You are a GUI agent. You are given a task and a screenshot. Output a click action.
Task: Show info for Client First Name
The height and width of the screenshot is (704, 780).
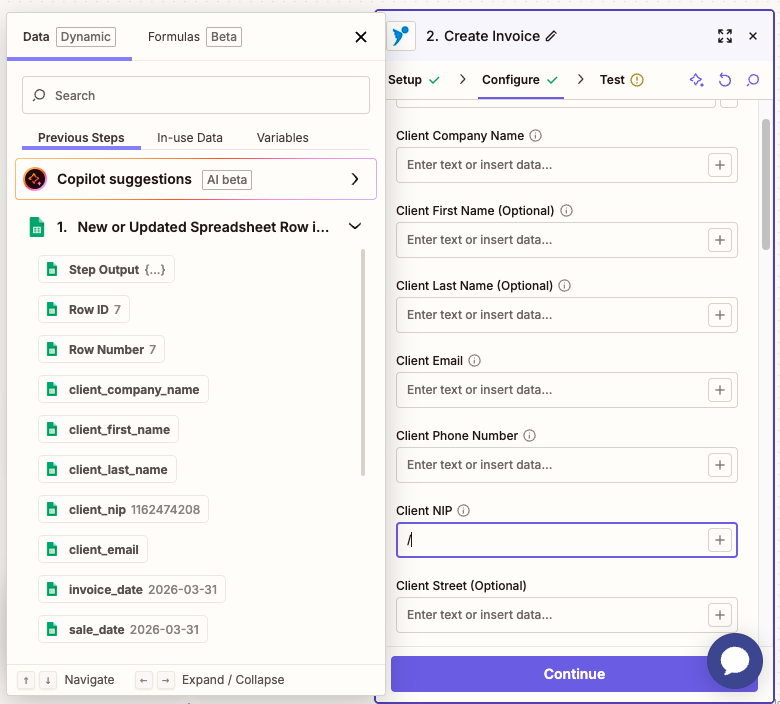566,211
